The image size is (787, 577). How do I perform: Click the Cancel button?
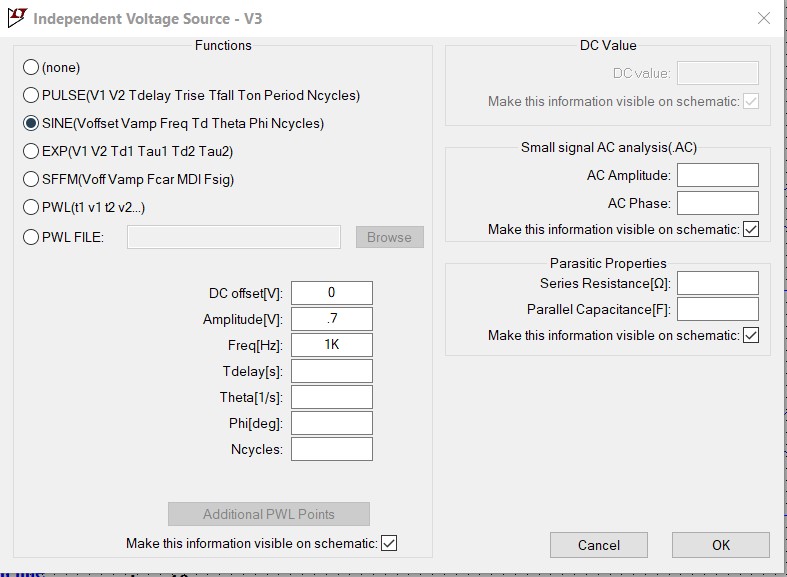(x=599, y=545)
